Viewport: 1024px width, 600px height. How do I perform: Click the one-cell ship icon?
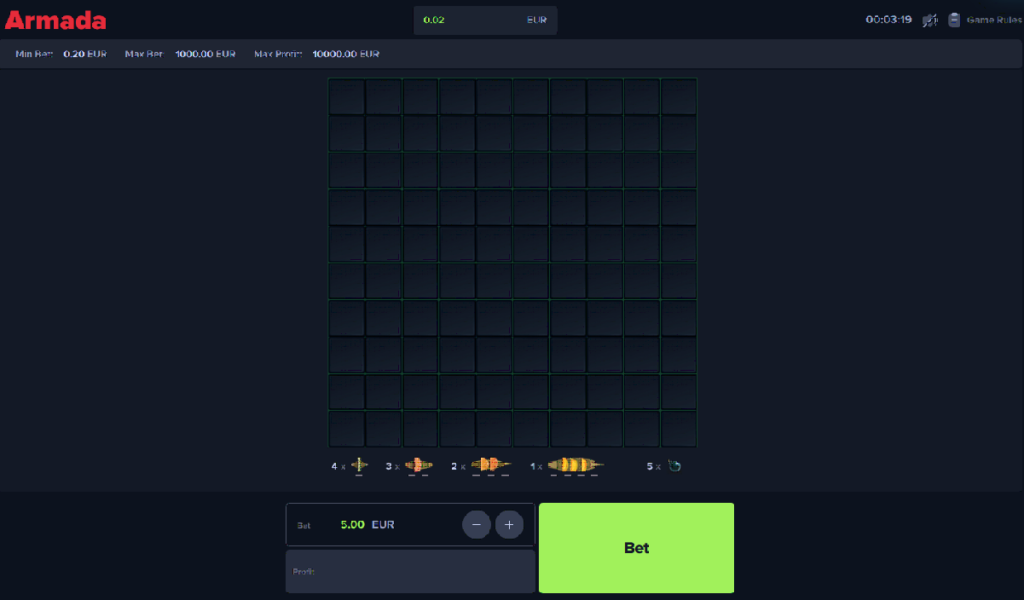[x=359, y=466]
